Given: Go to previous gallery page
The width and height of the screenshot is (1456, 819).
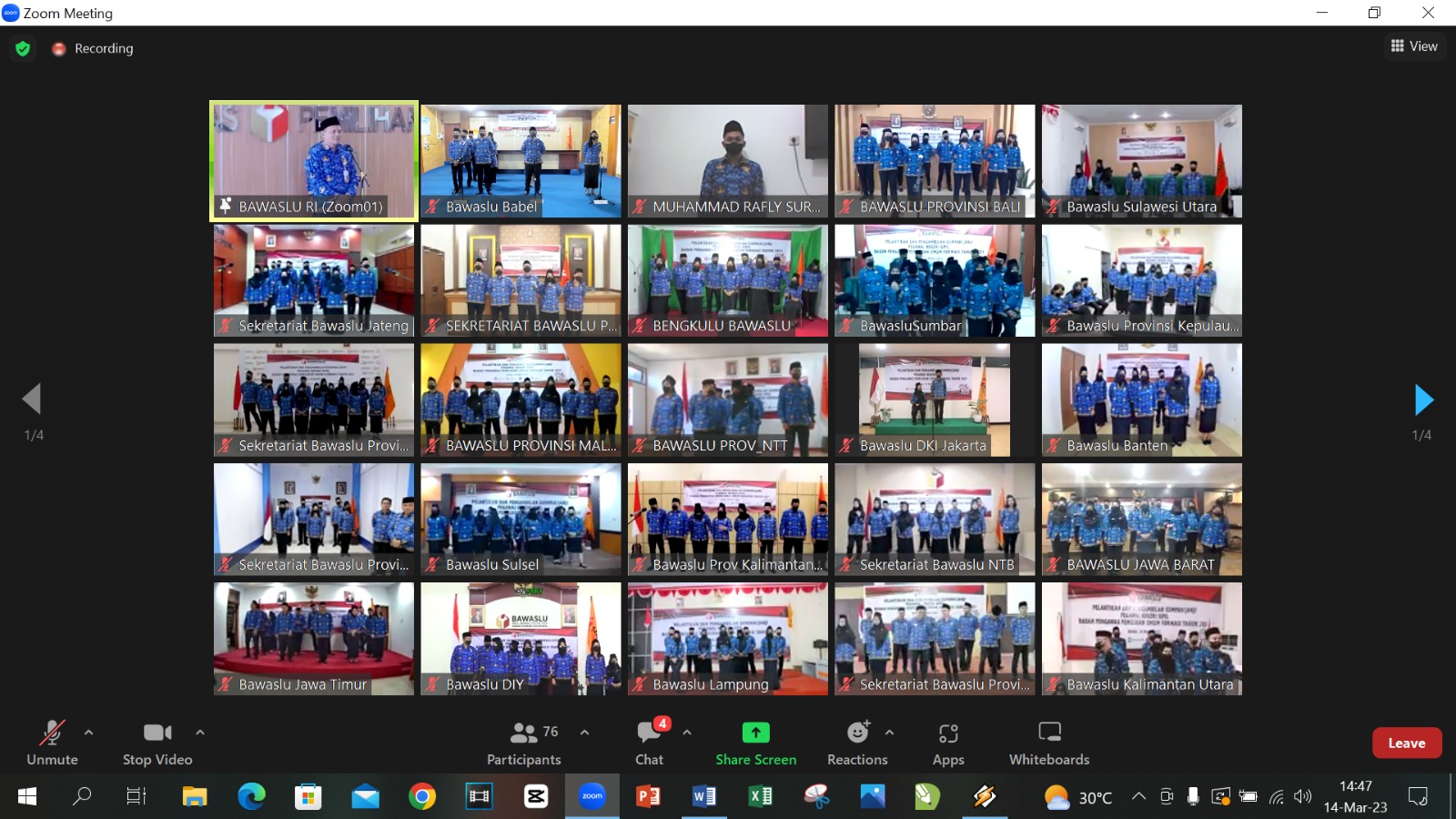Looking at the screenshot, I should [32, 399].
